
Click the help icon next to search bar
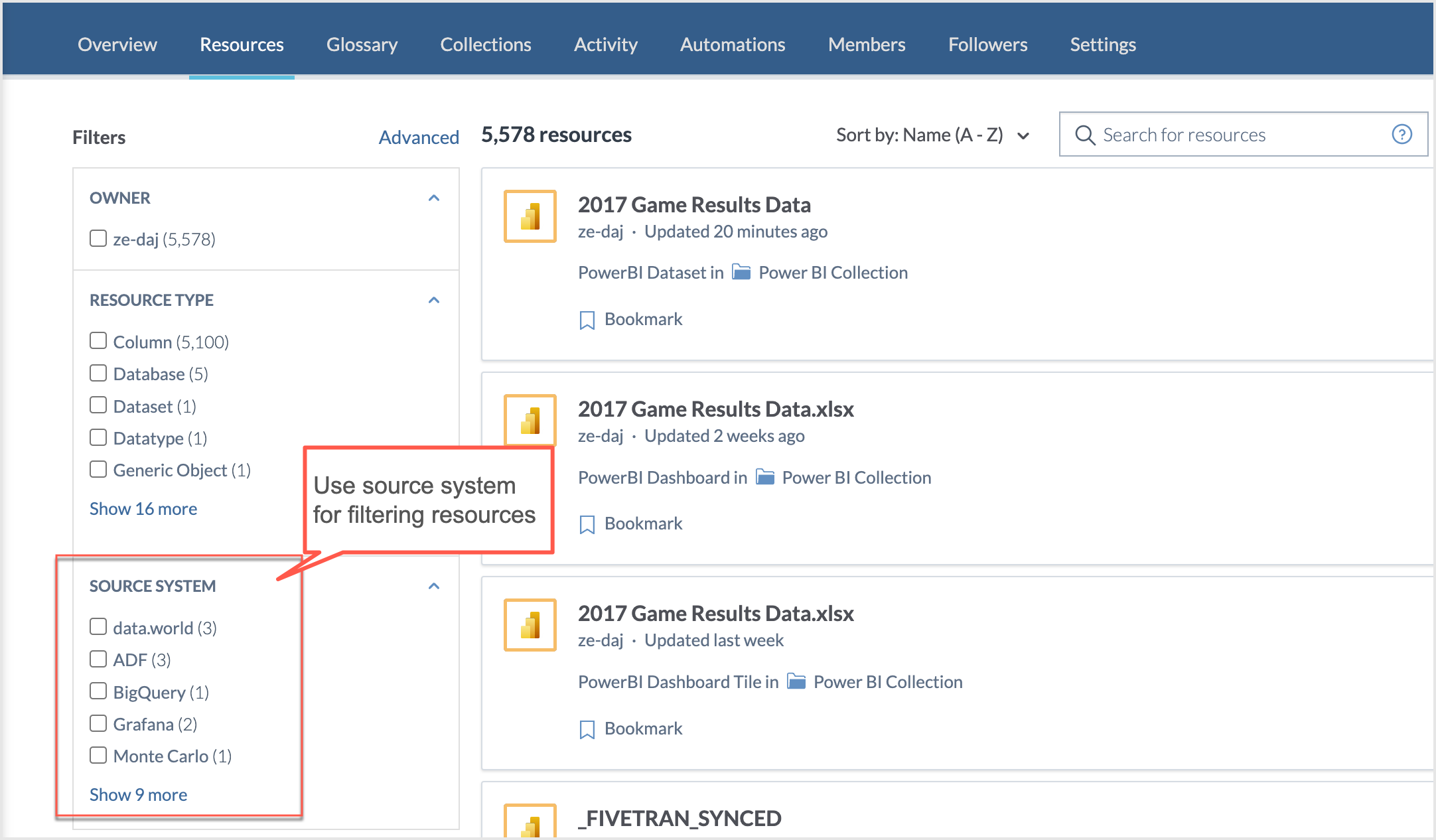coord(1402,134)
